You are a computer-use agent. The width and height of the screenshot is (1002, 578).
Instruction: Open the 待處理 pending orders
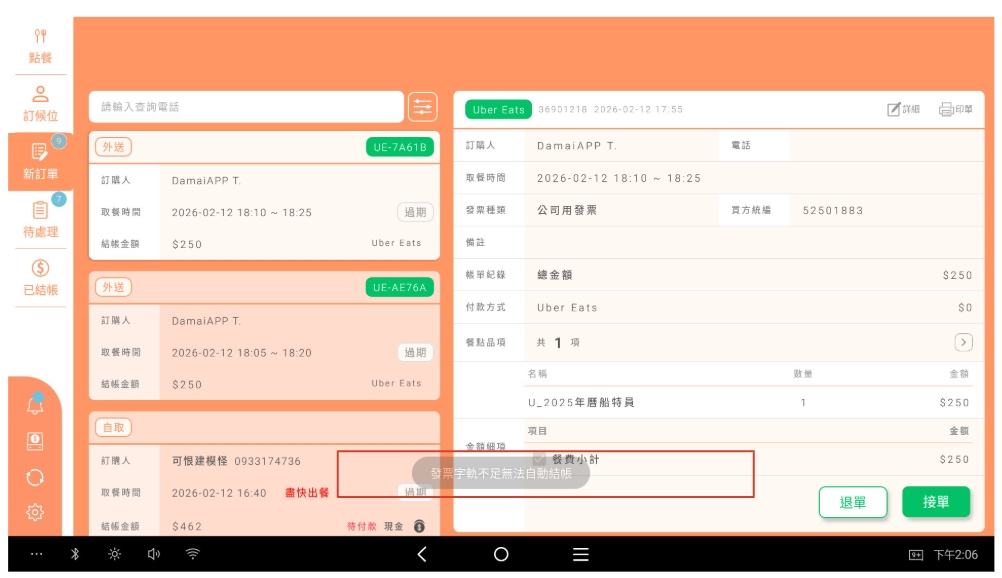pyautogui.click(x=40, y=219)
